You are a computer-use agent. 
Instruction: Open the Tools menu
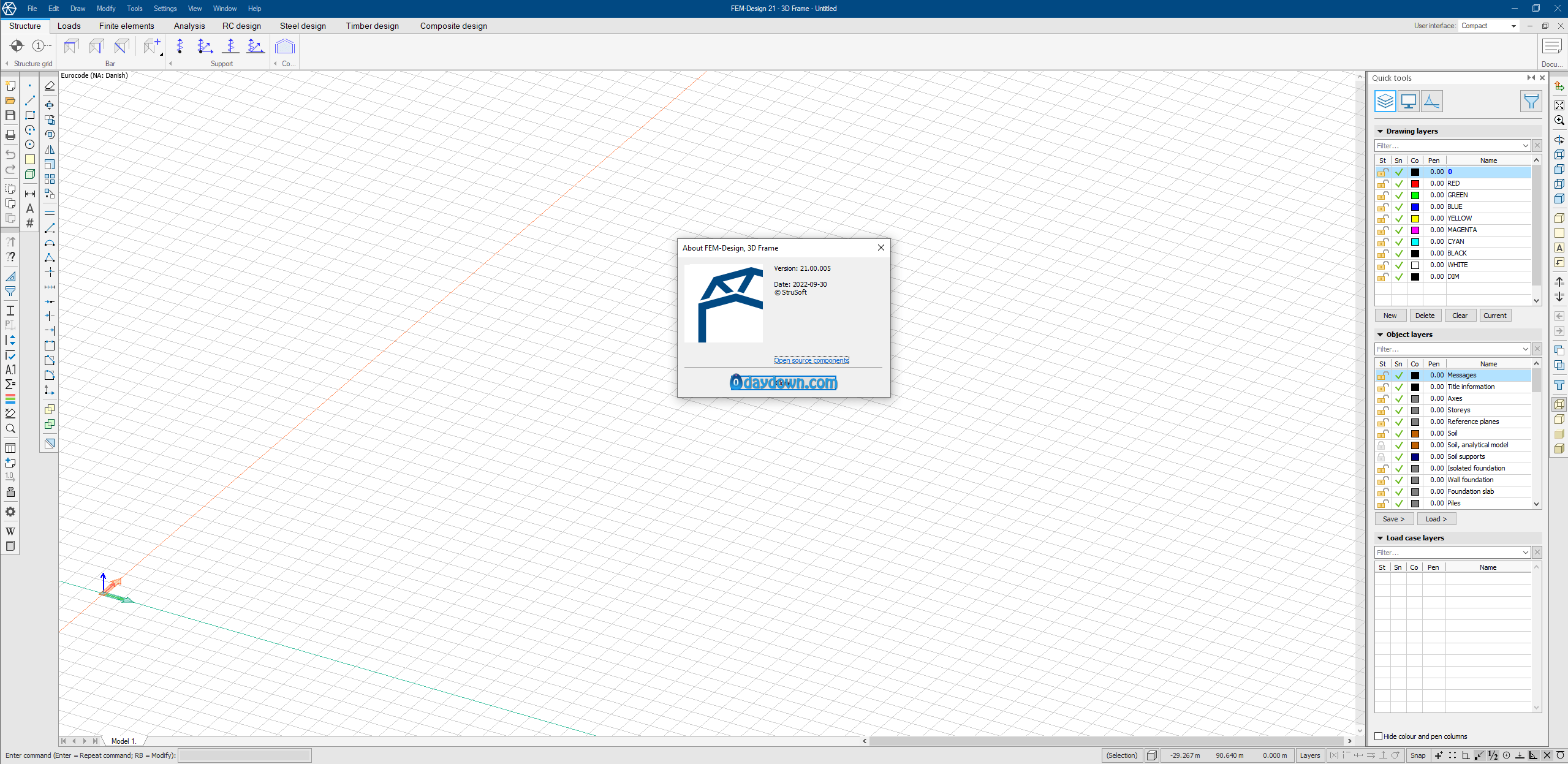coord(134,9)
